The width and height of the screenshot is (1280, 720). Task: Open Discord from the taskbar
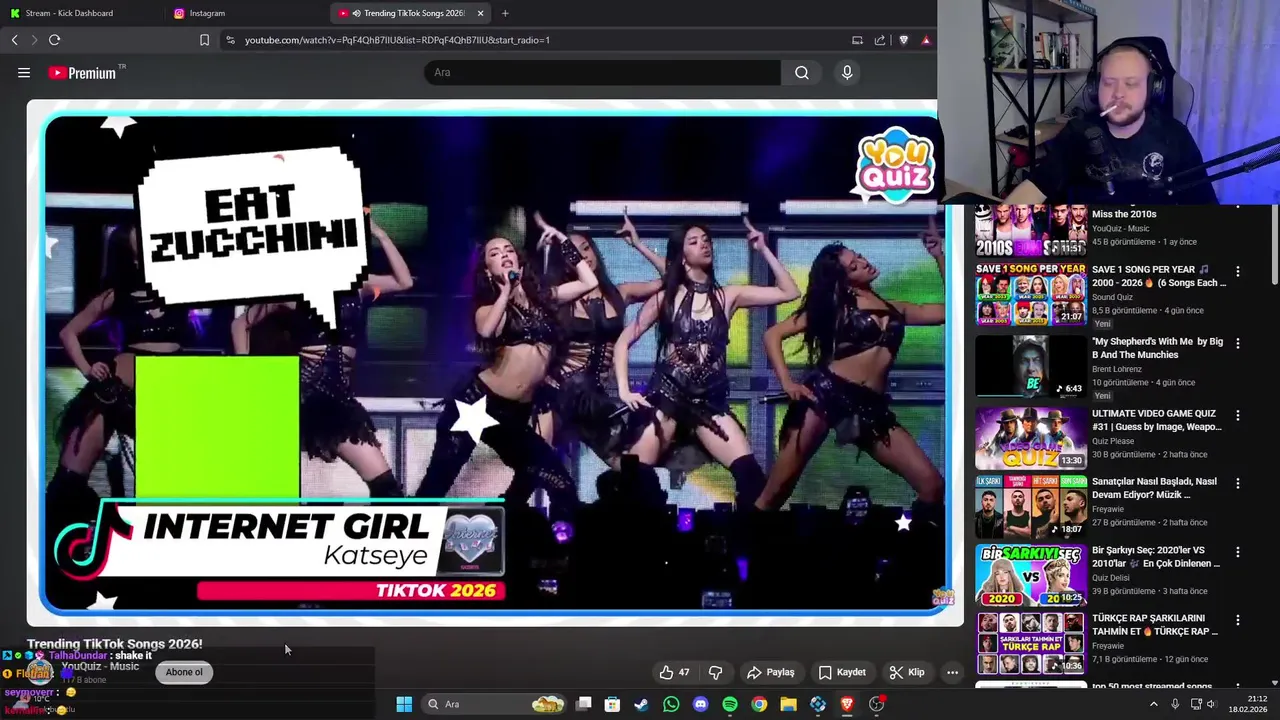pyautogui.click(x=700, y=704)
